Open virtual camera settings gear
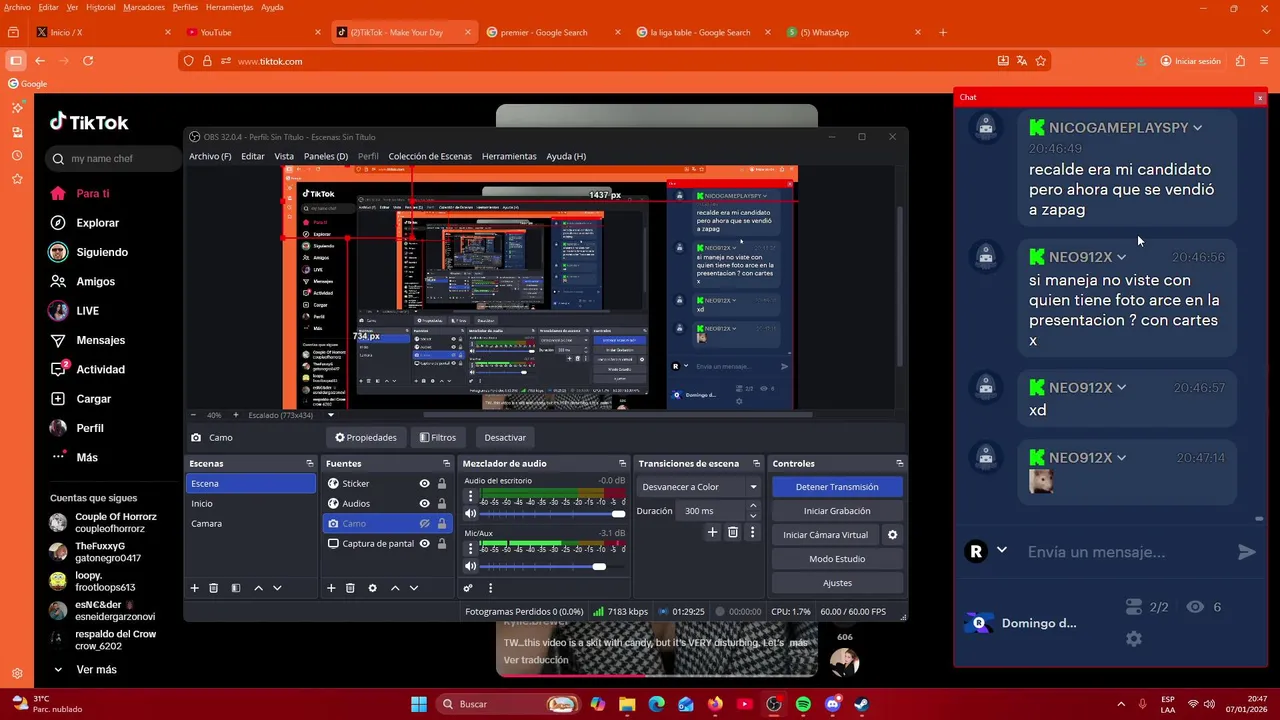 892,535
